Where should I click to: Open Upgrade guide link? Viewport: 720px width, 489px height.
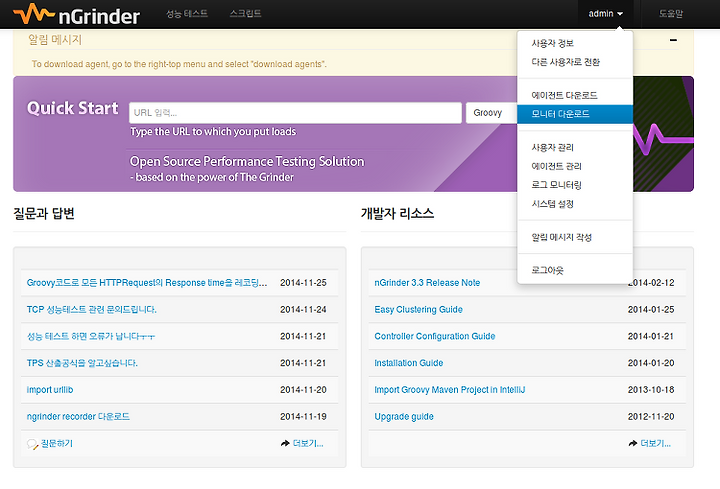[x=404, y=416]
